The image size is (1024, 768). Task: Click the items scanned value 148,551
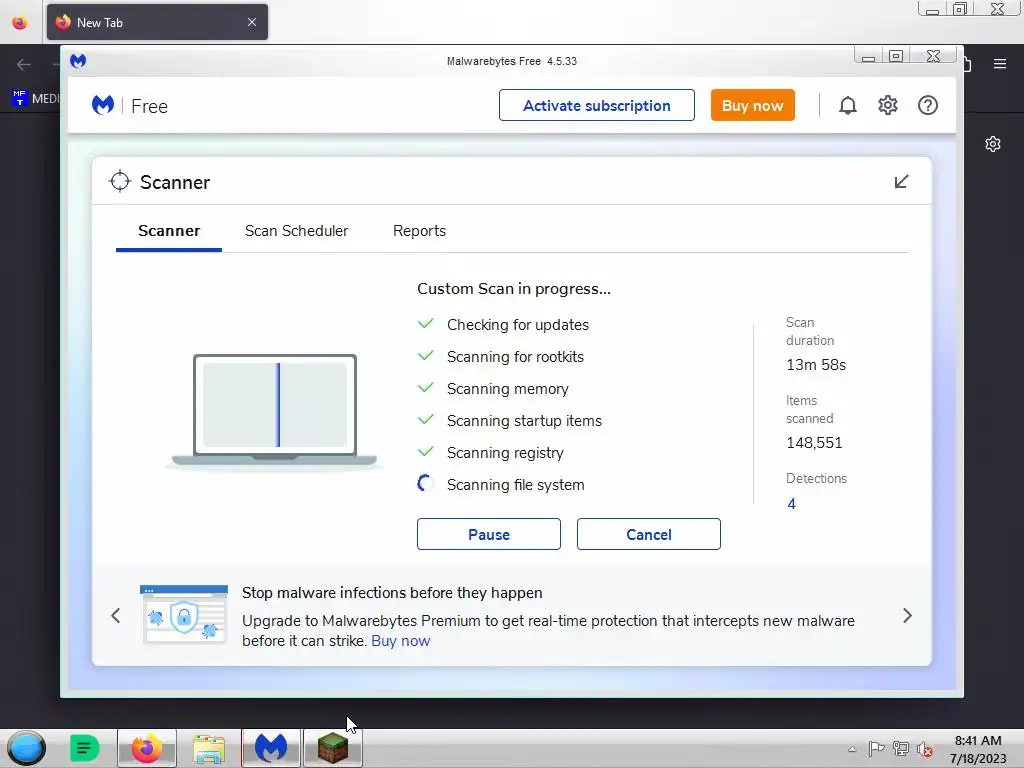pos(814,443)
